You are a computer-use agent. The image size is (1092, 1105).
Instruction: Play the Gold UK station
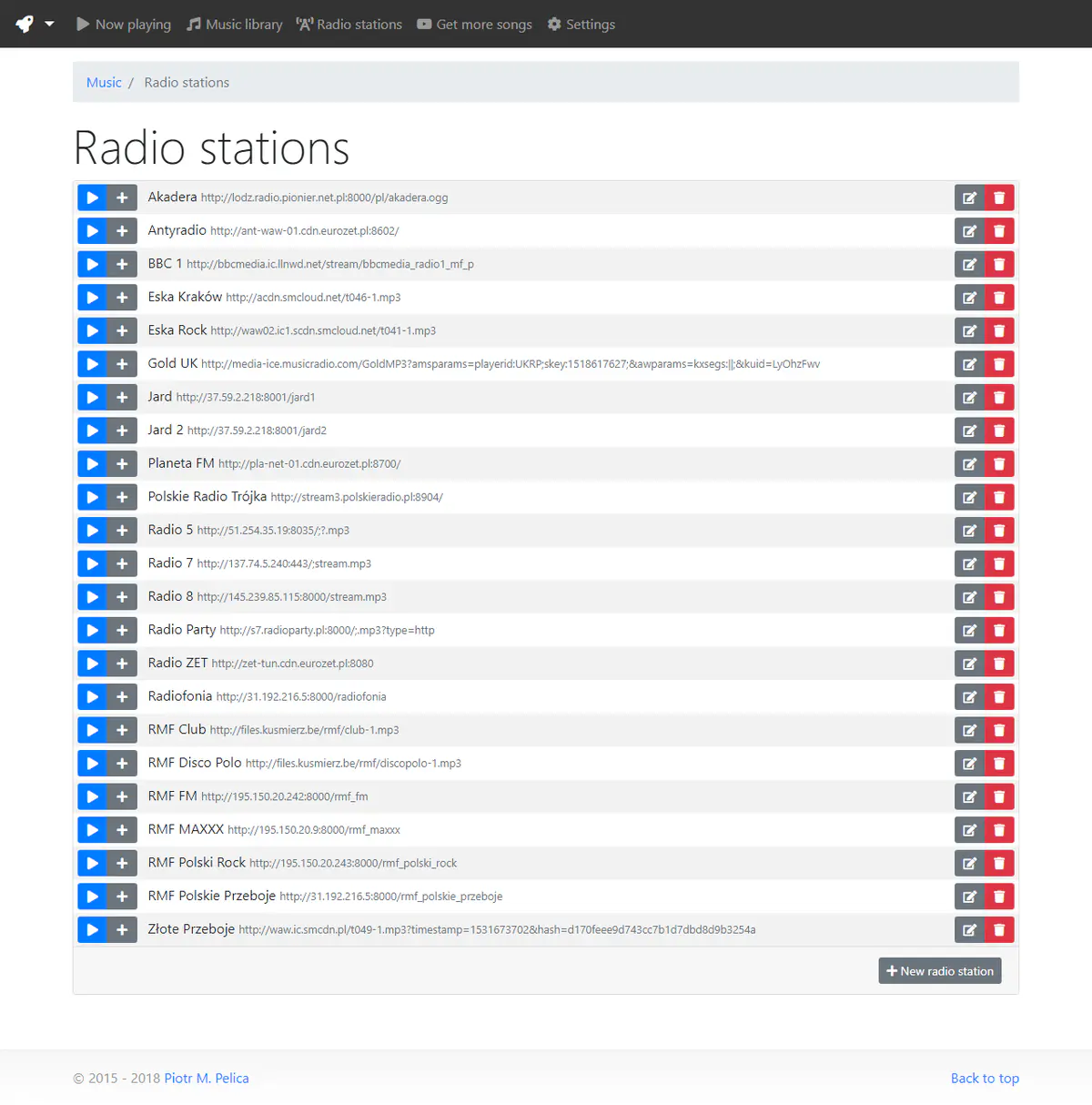pos(92,364)
